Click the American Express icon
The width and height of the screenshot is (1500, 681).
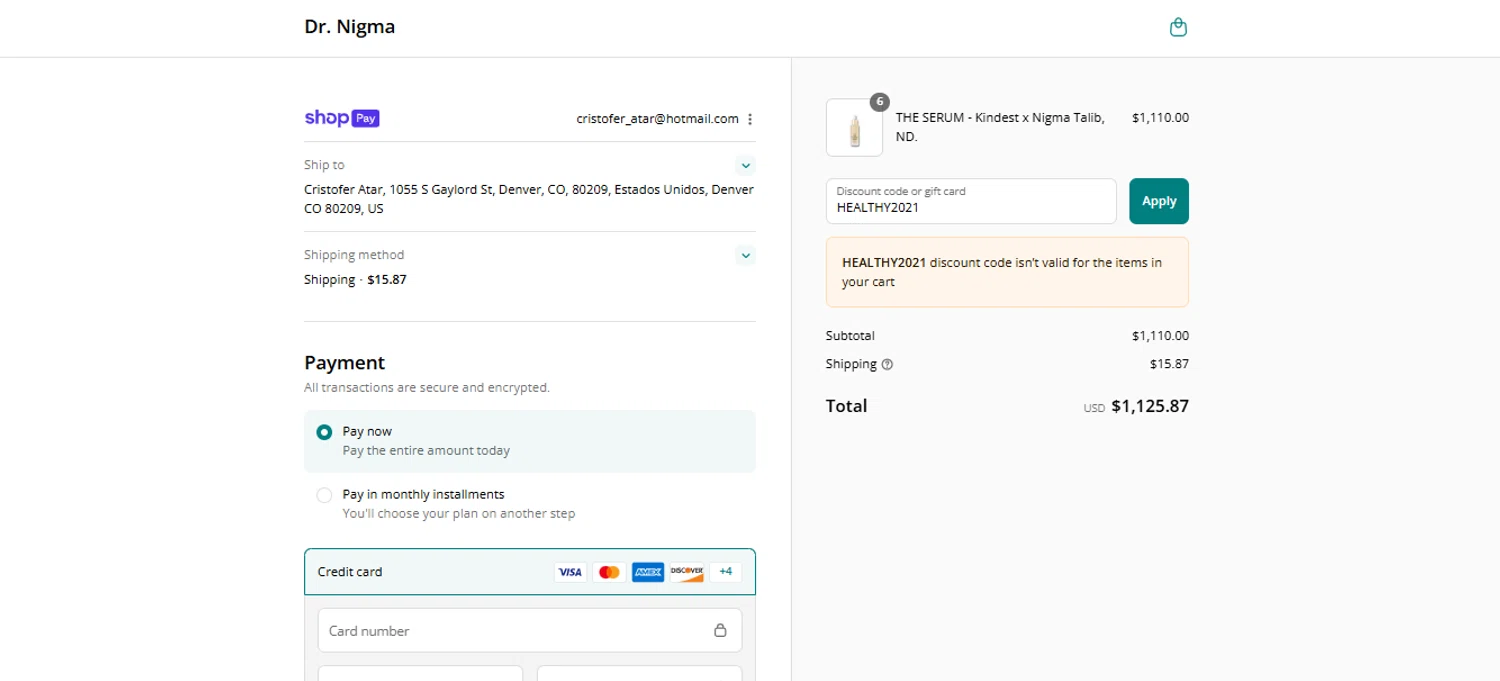(648, 572)
